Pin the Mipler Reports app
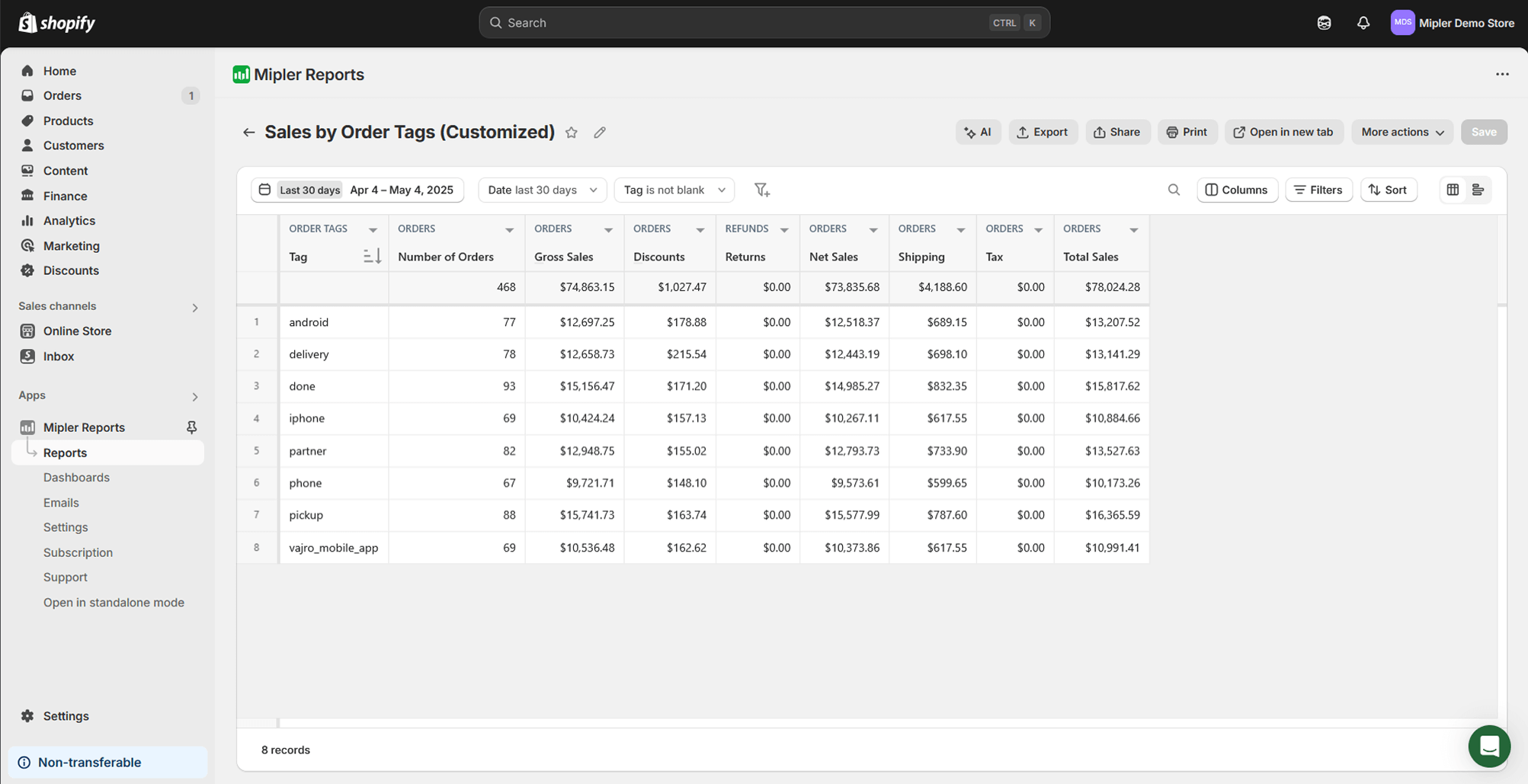The image size is (1528, 784). click(192, 427)
